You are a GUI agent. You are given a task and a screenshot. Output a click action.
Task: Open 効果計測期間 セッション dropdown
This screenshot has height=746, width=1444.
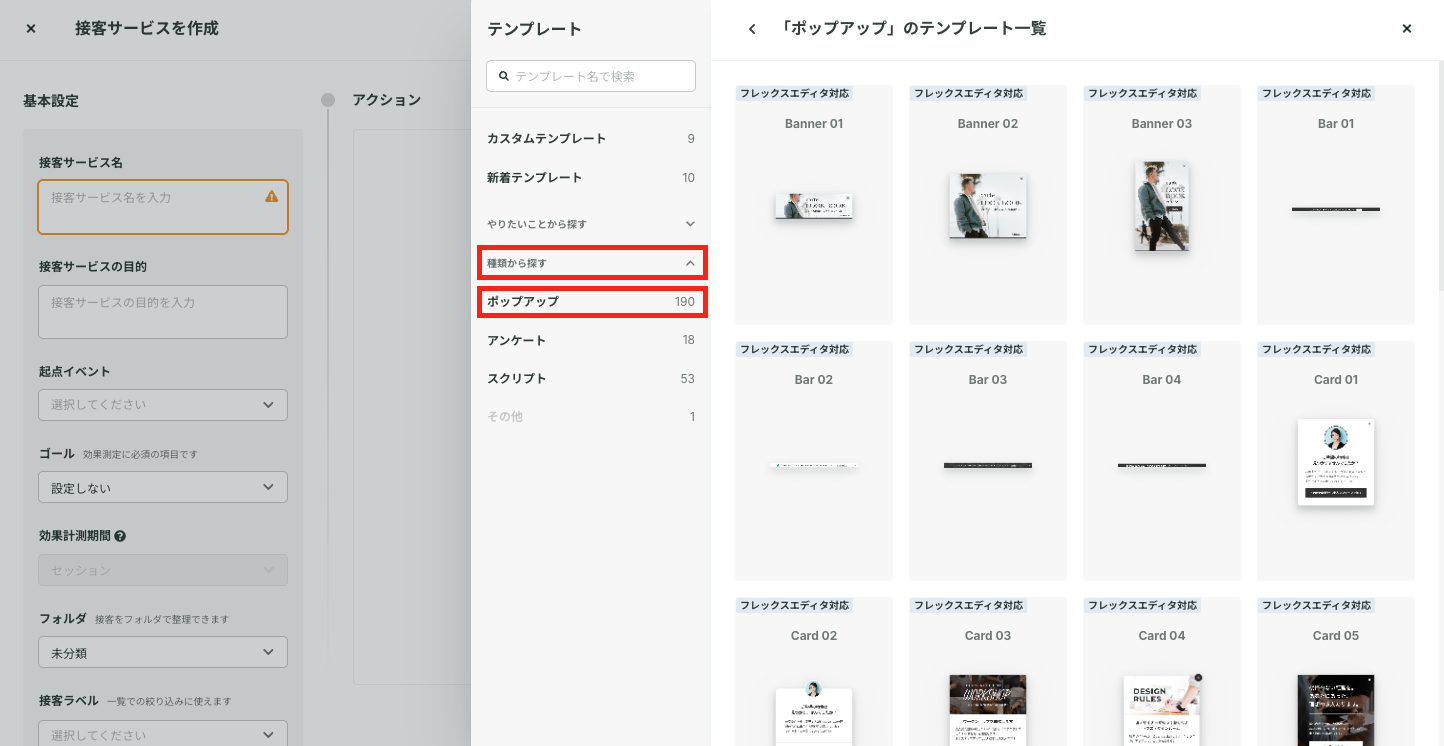click(163, 570)
